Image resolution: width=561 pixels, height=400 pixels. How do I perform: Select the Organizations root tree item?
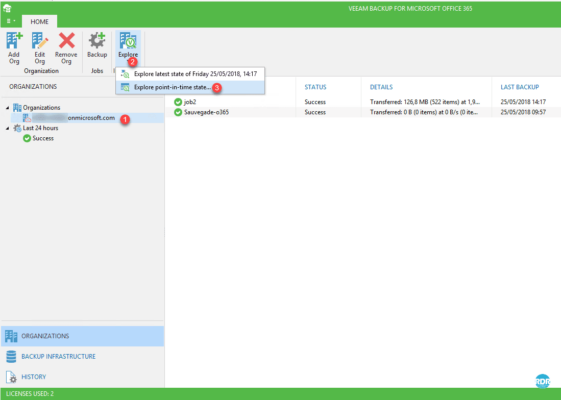(x=42, y=108)
